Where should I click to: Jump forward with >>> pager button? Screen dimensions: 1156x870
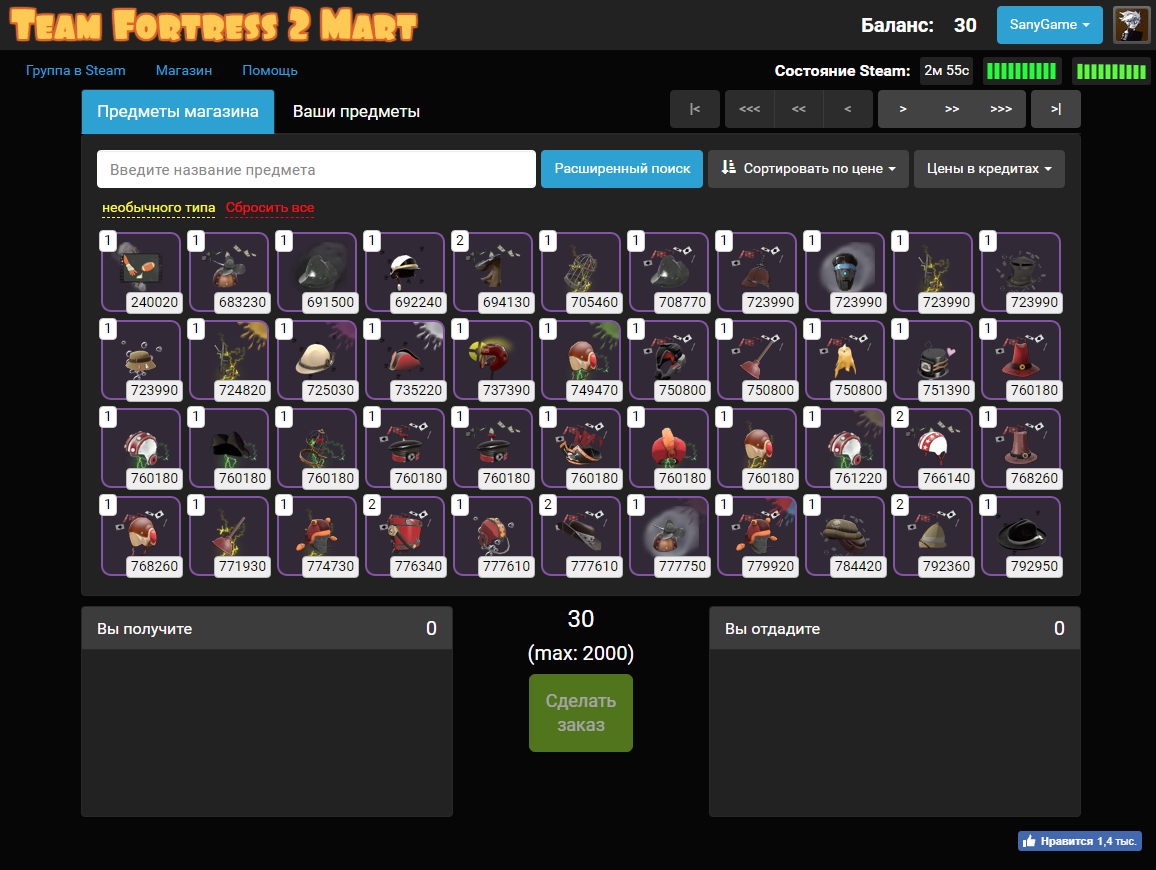coord(1001,109)
